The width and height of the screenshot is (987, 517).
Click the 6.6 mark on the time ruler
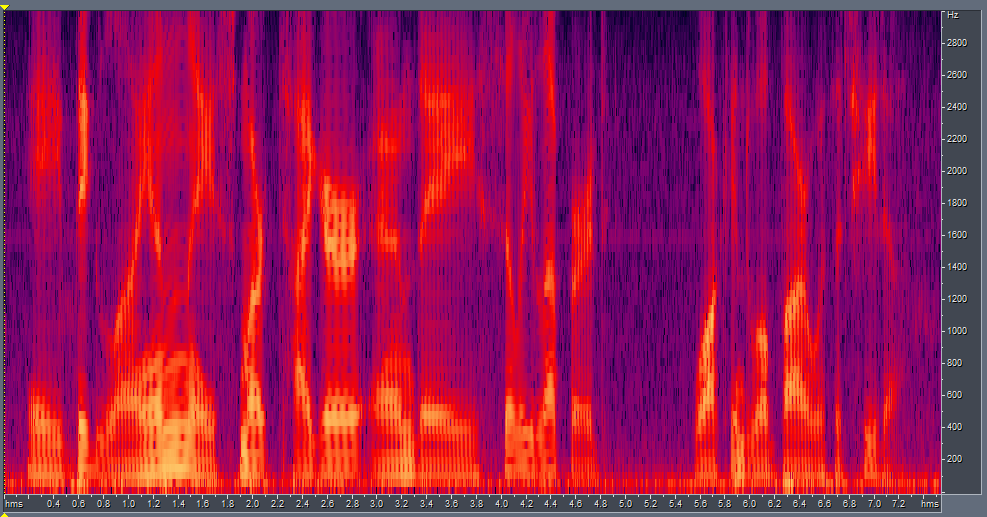[x=823, y=504]
